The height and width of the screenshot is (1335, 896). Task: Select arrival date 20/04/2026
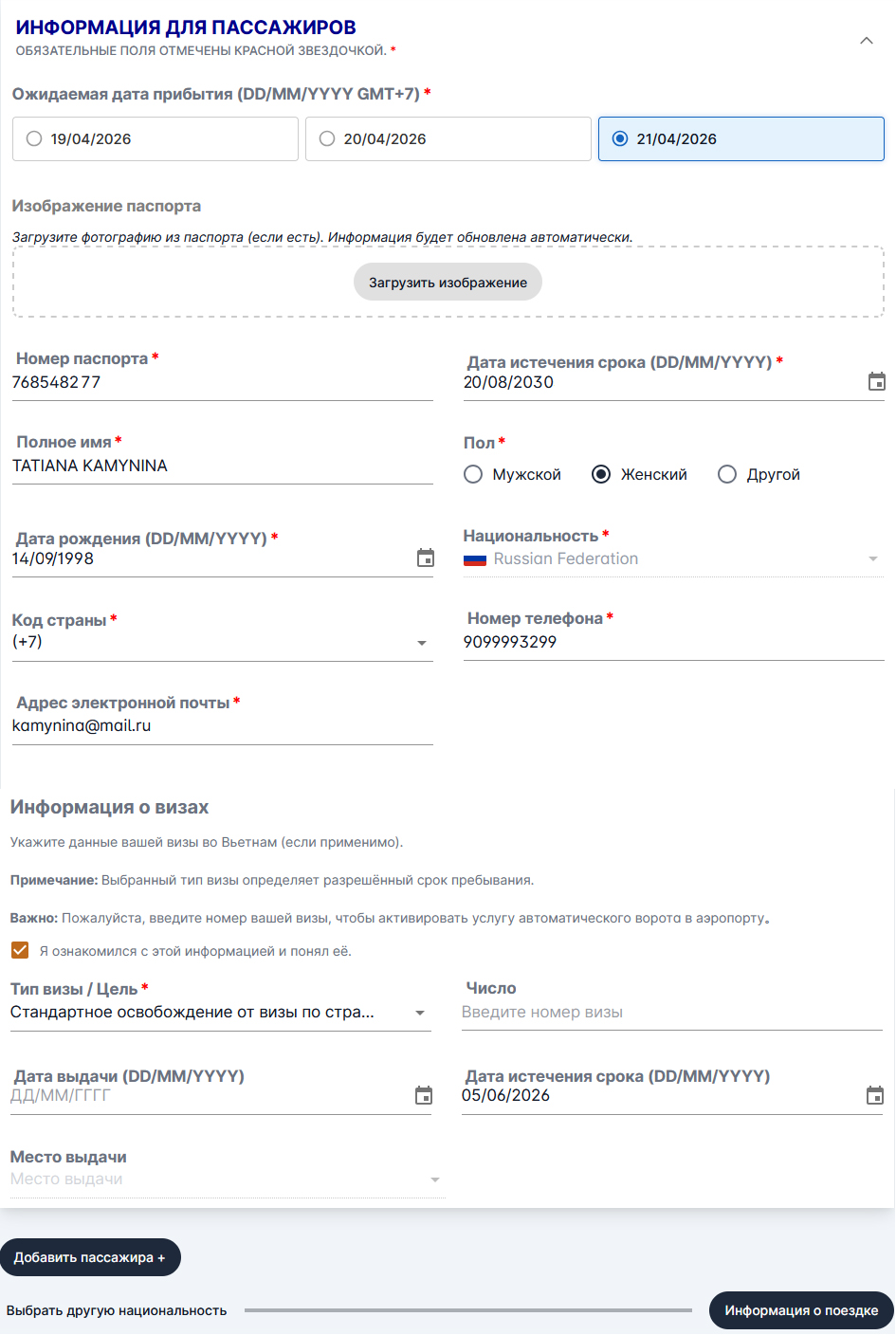pyautogui.click(x=326, y=138)
